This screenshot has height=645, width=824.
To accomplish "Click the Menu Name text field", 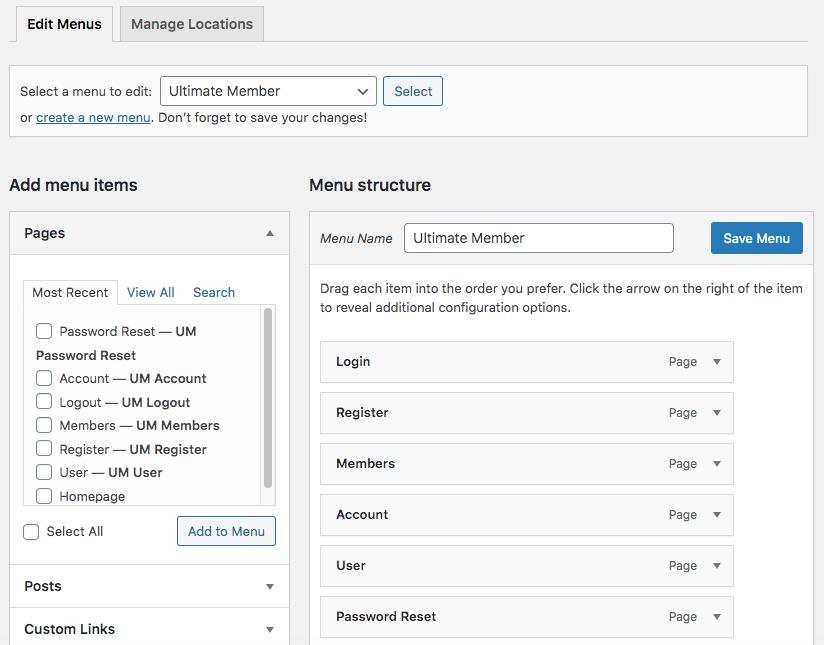I will click(x=539, y=238).
